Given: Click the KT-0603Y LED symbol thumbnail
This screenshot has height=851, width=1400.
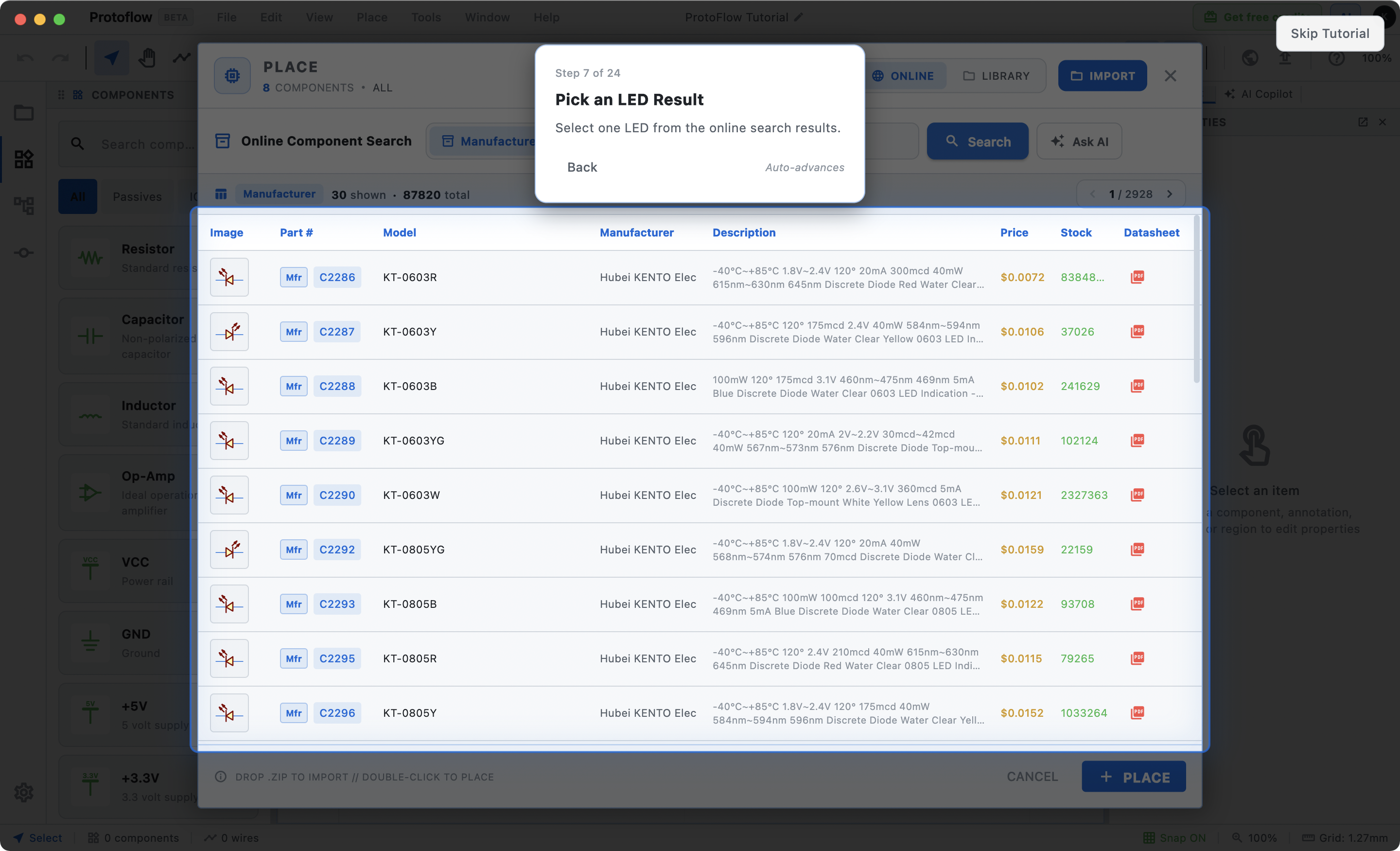Looking at the screenshot, I should click(229, 332).
